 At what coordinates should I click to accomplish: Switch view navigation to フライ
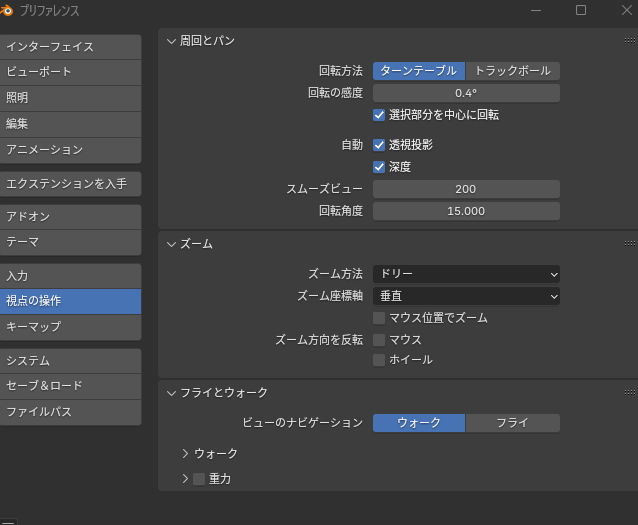coord(512,423)
